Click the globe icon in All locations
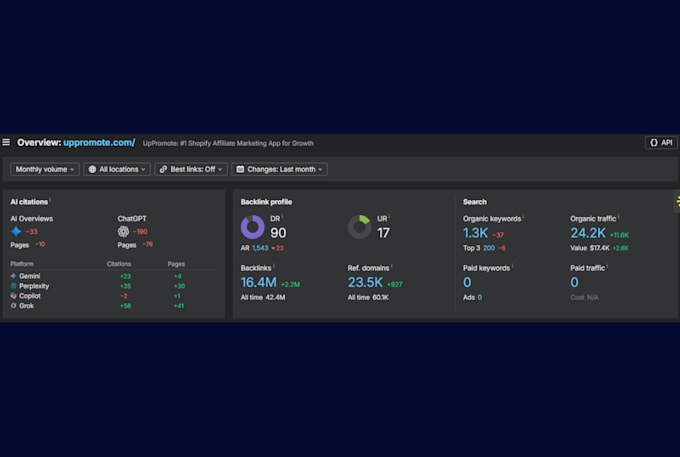Screen dimensions: 680x457 (x=92, y=169)
